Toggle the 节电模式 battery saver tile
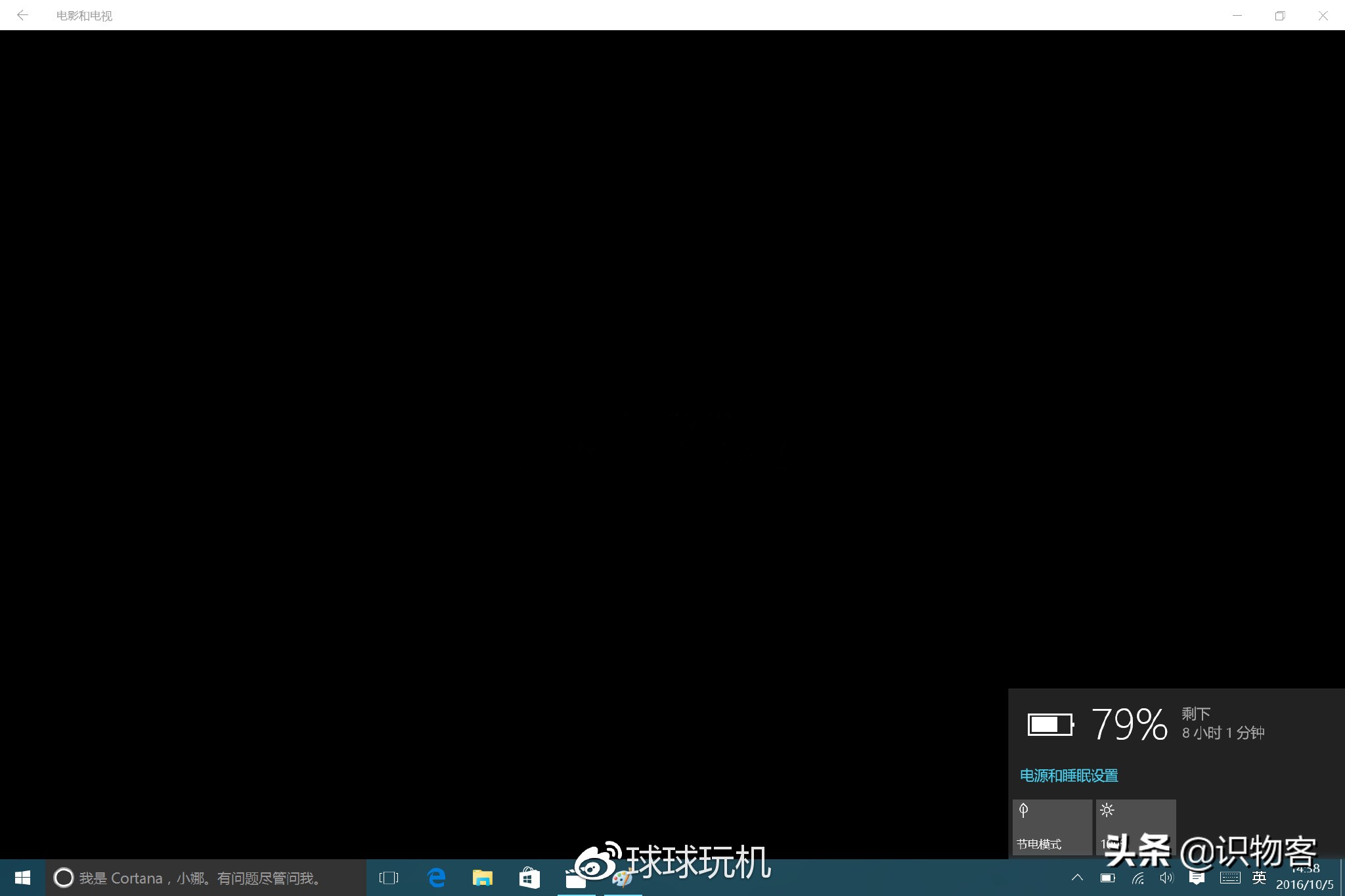The height and width of the screenshot is (896, 1345). [1052, 826]
